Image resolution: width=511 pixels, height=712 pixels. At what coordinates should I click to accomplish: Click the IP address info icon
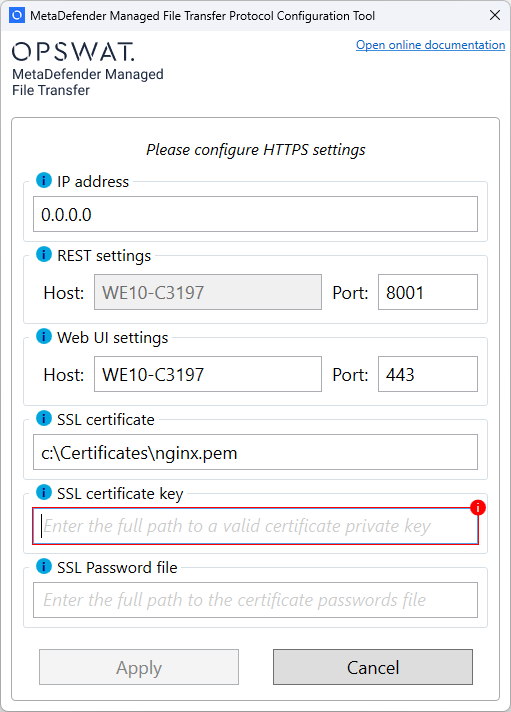(44, 181)
